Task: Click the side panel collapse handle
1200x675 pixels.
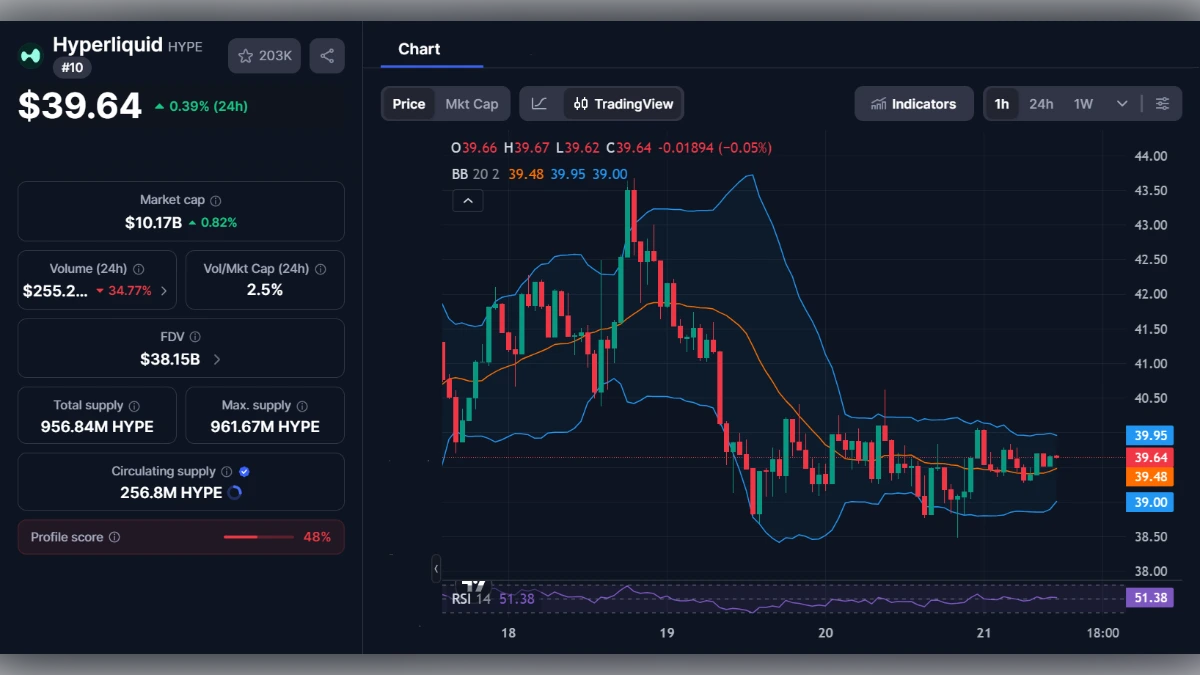Action: click(436, 569)
